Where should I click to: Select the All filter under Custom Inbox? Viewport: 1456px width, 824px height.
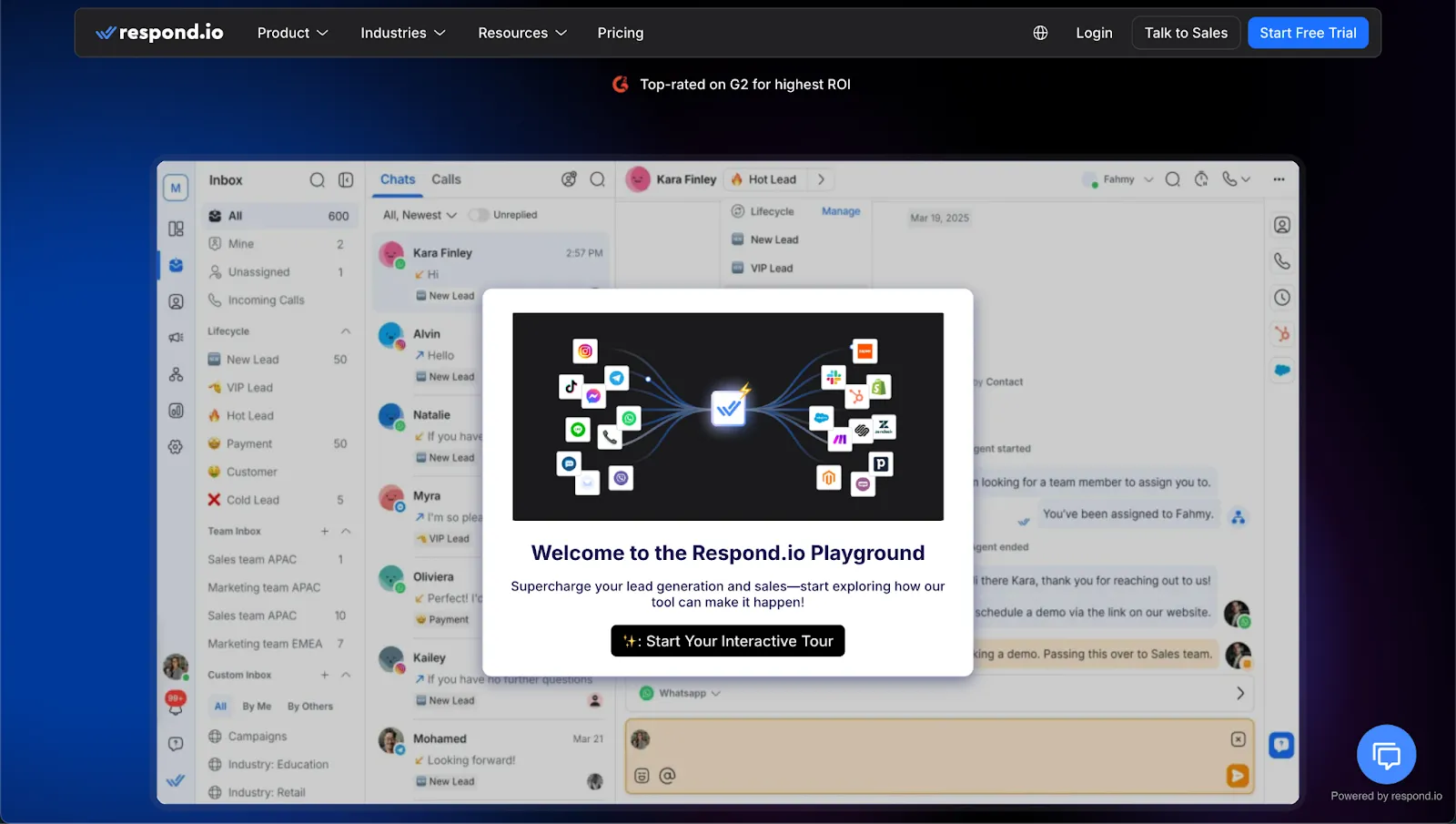click(220, 707)
